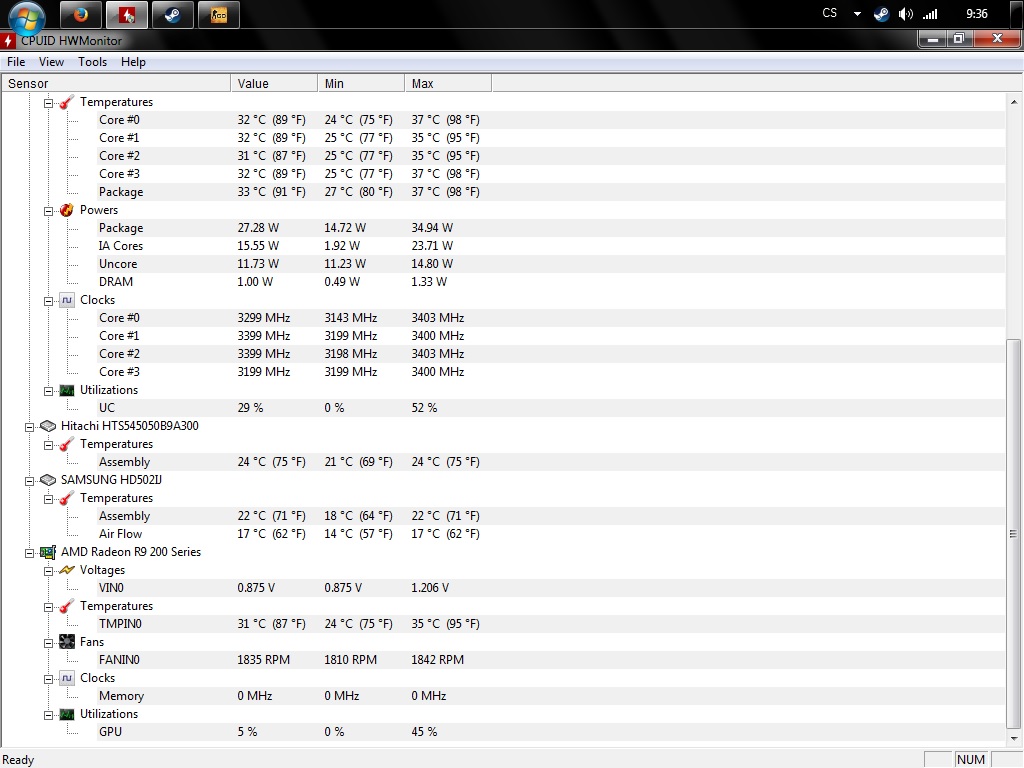This screenshot has width=1024, height=768.
Task: Open the network signal tray icon
Action: click(930, 14)
